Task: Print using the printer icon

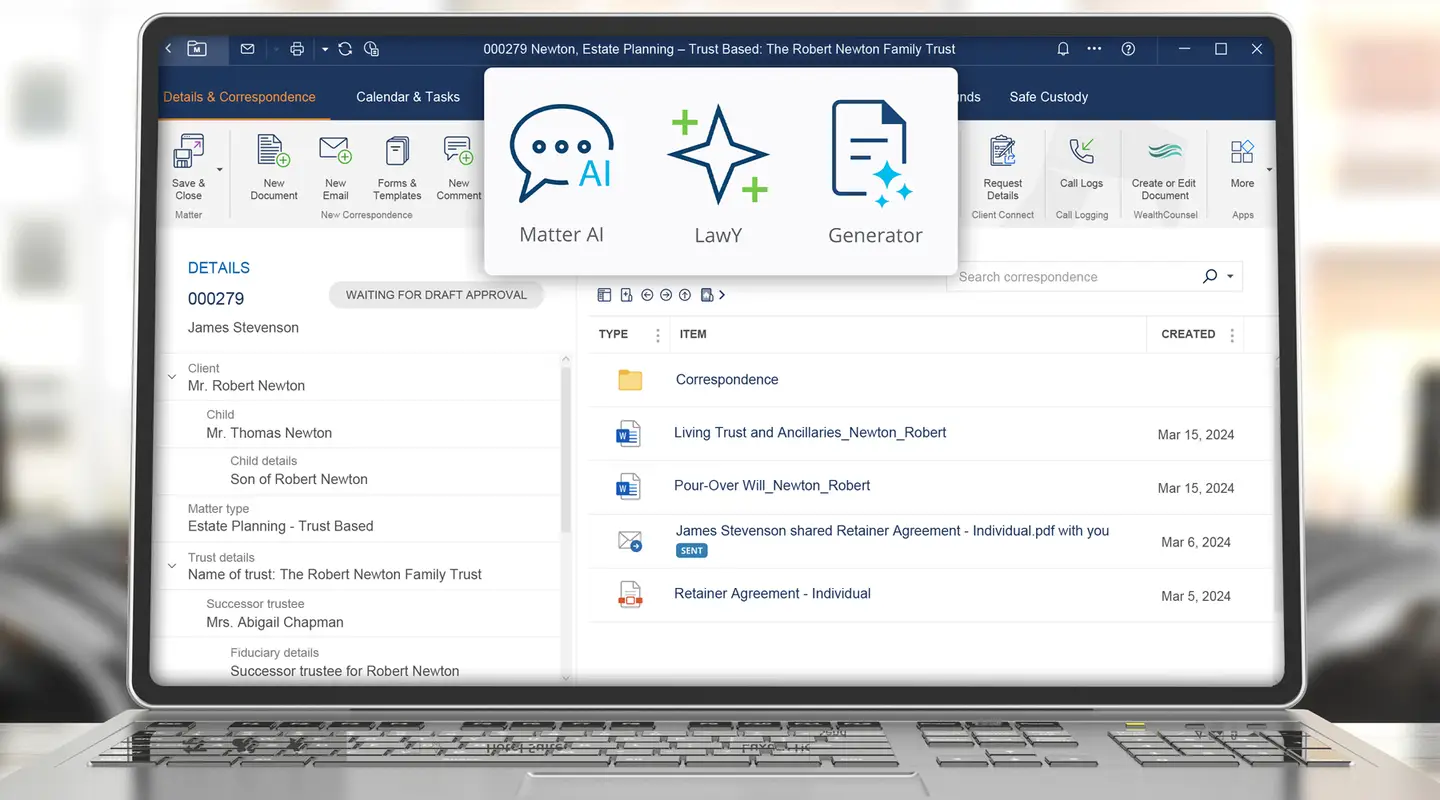Action: pyautogui.click(x=297, y=48)
